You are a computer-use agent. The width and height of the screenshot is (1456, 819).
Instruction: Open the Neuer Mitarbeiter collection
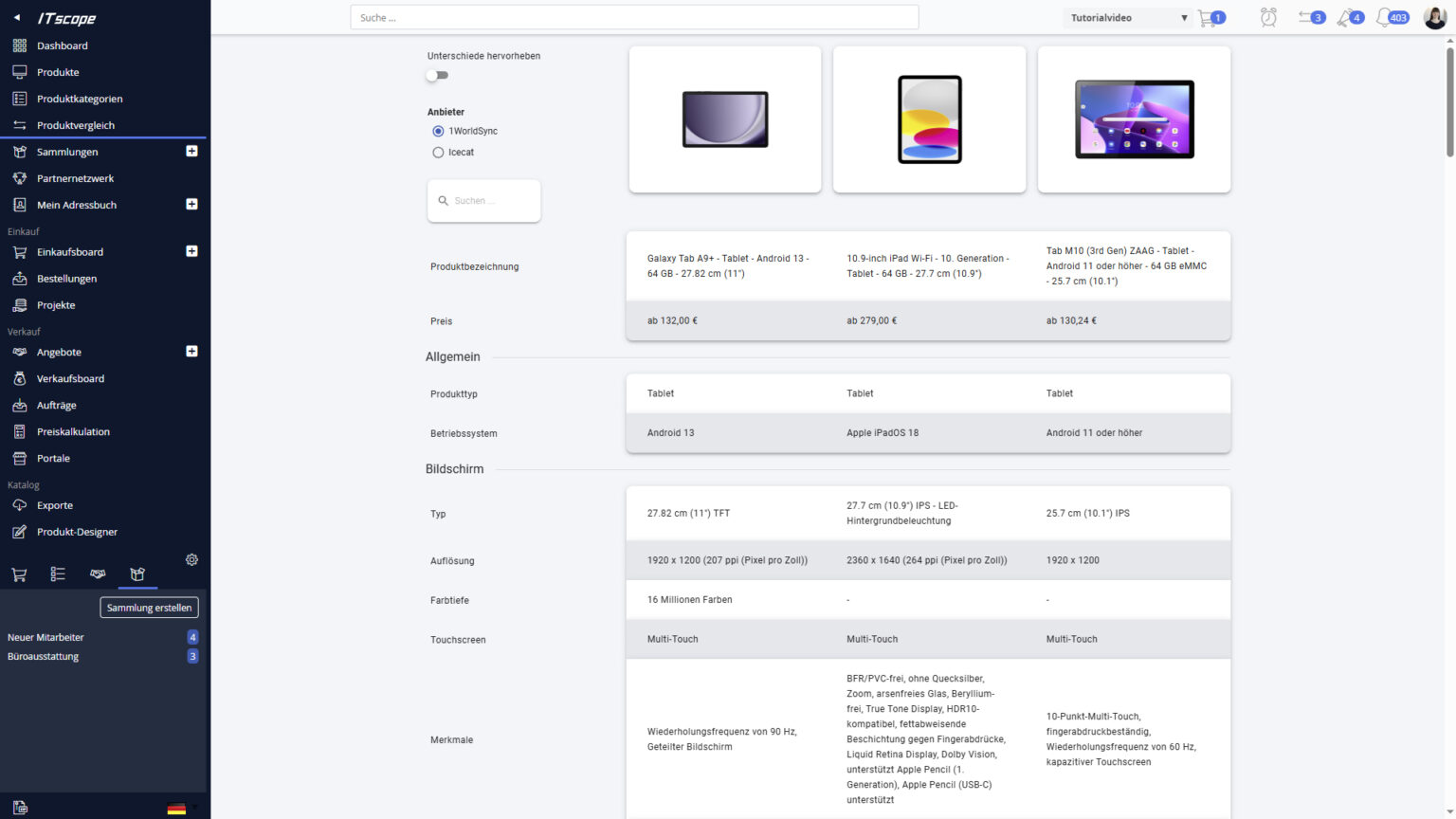coord(45,638)
